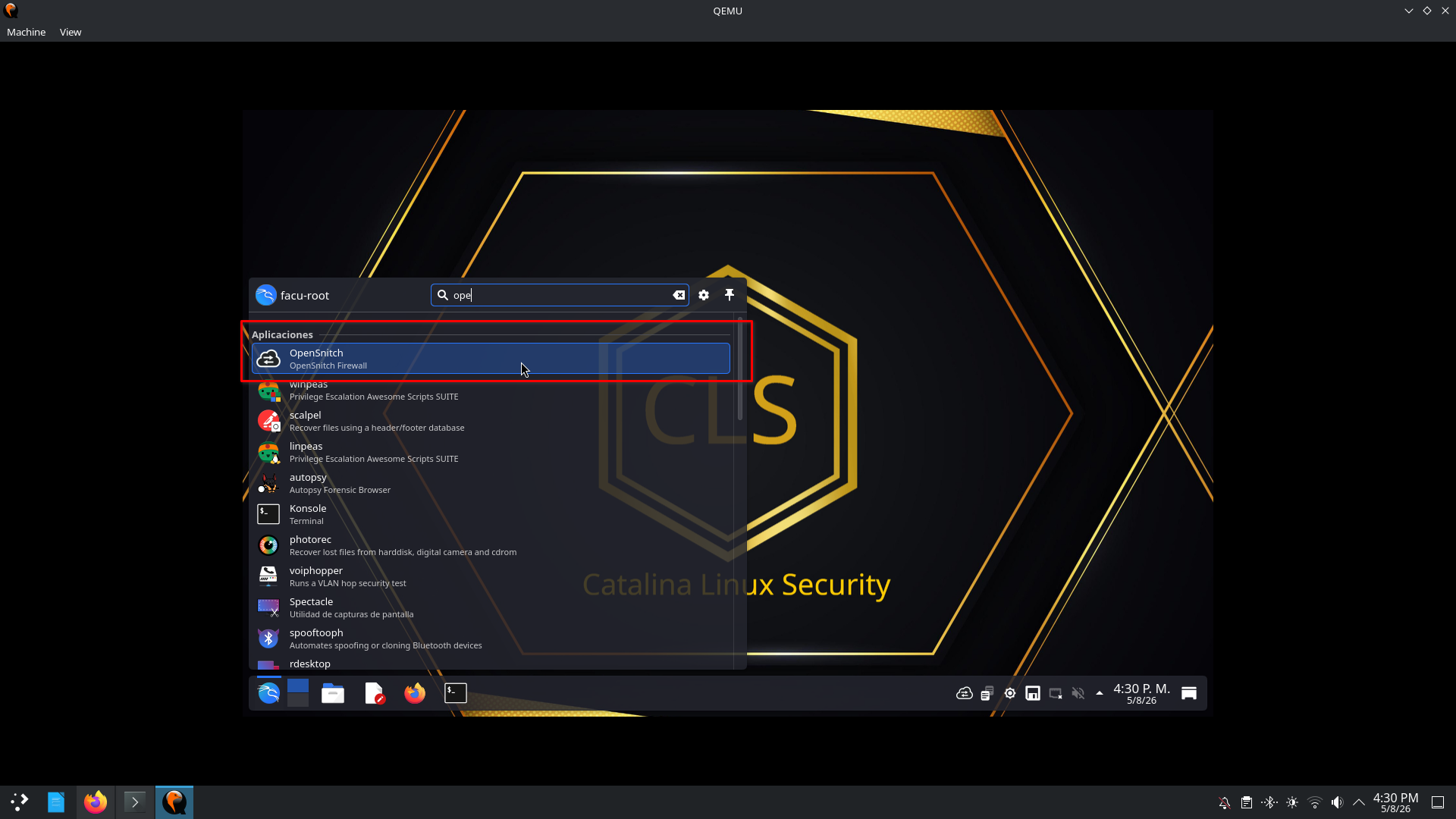
Task: Open the host Wi-Fi network icon
Action: coord(1315,802)
